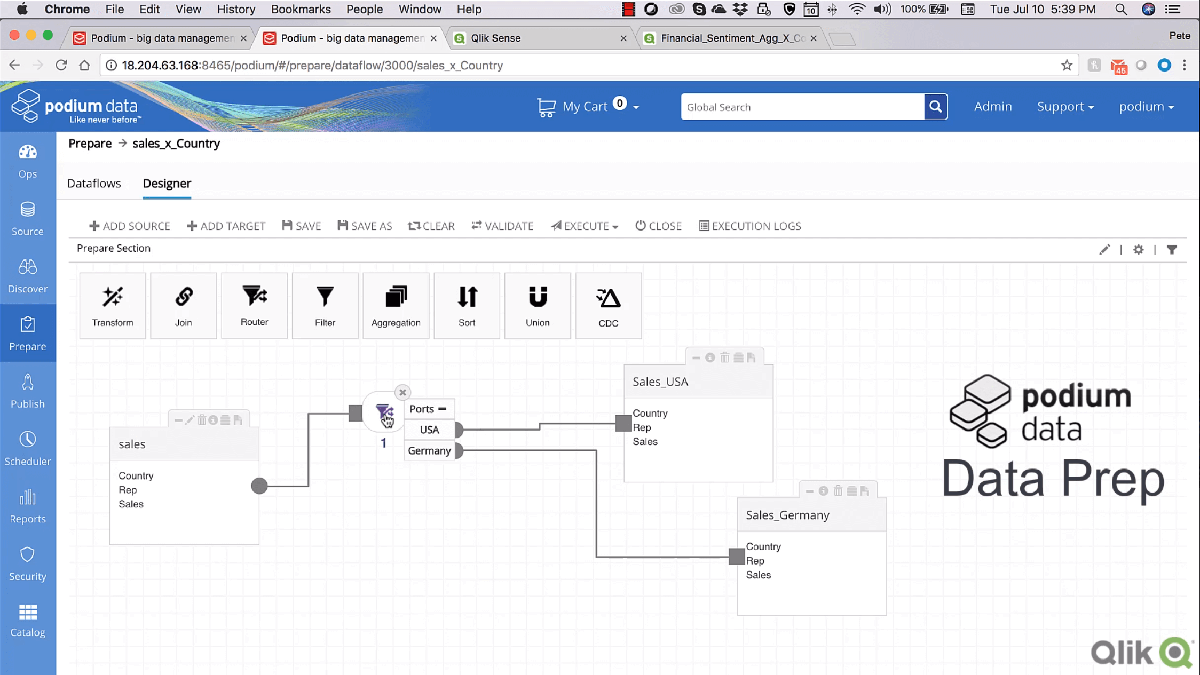The image size is (1200, 675).
Task: Click the browser address bar
Action: coord(580,65)
